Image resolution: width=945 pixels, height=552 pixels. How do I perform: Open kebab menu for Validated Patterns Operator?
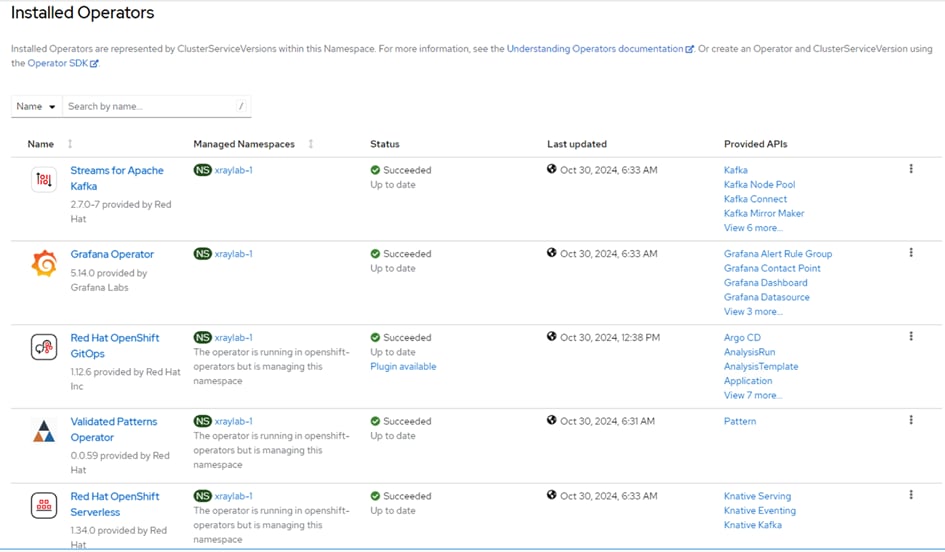point(911,420)
